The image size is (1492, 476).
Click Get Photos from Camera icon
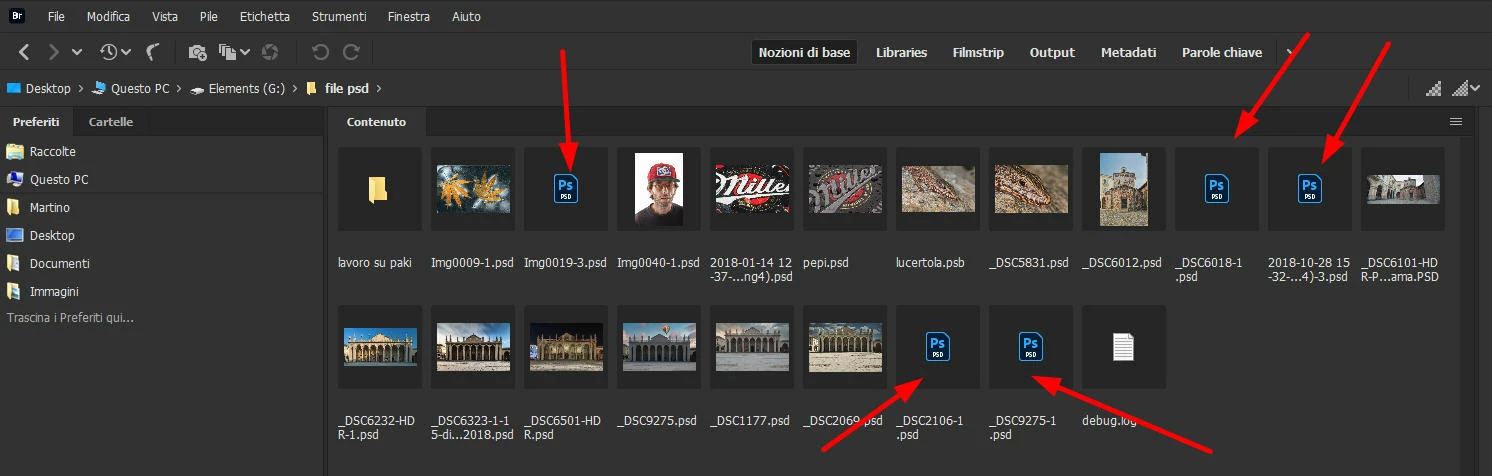(x=198, y=52)
